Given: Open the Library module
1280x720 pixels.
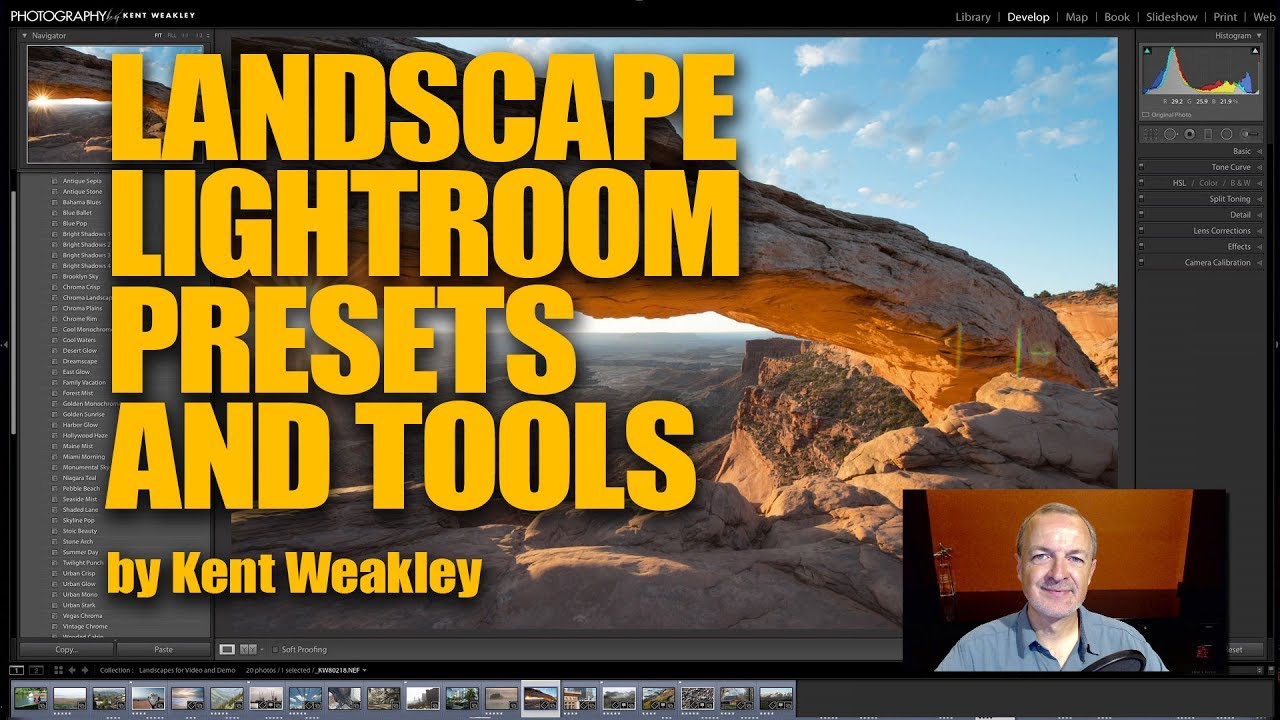Looking at the screenshot, I should tap(973, 17).
